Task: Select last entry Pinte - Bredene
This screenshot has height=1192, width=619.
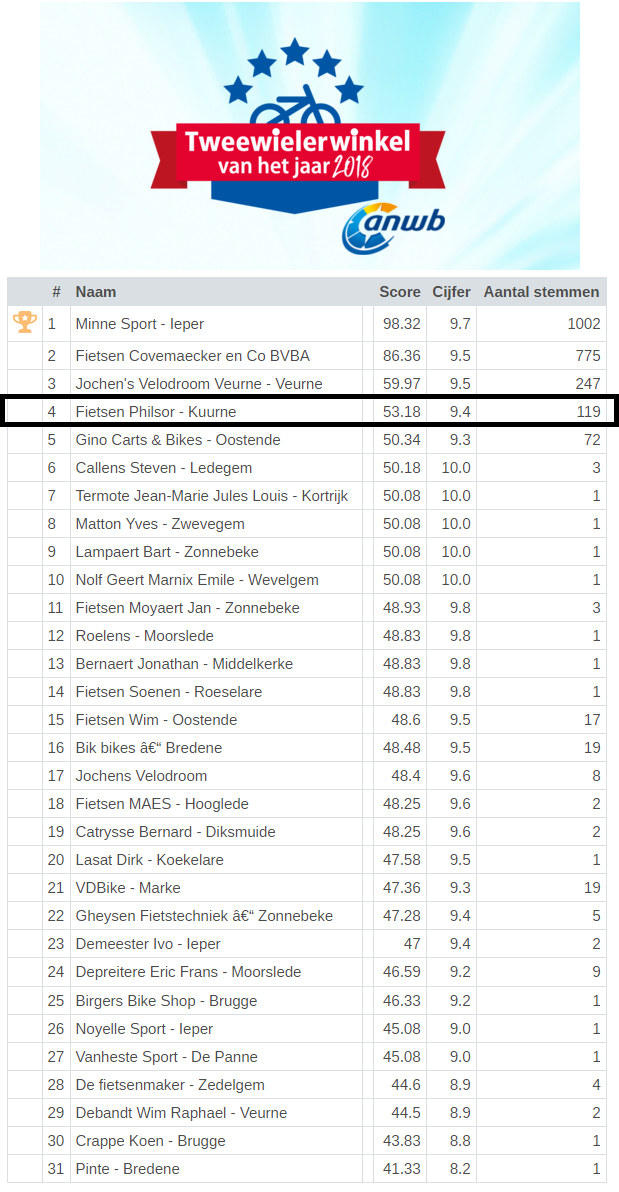Action: tap(307, 1168)
